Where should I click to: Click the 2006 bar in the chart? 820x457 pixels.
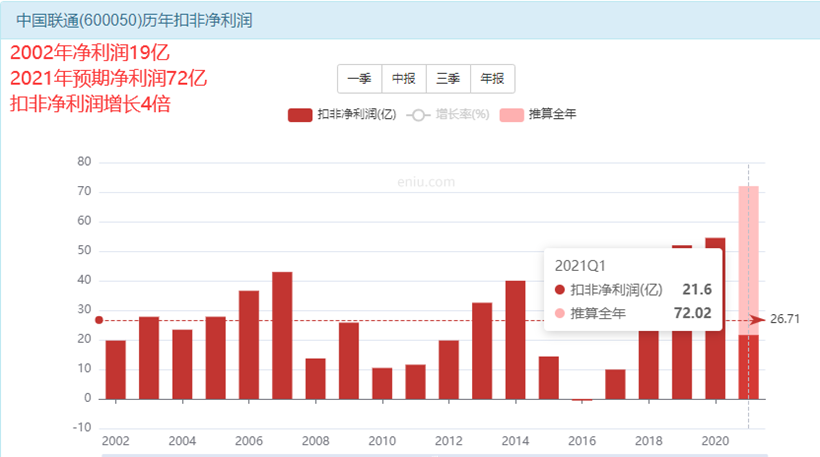(249, 345)
